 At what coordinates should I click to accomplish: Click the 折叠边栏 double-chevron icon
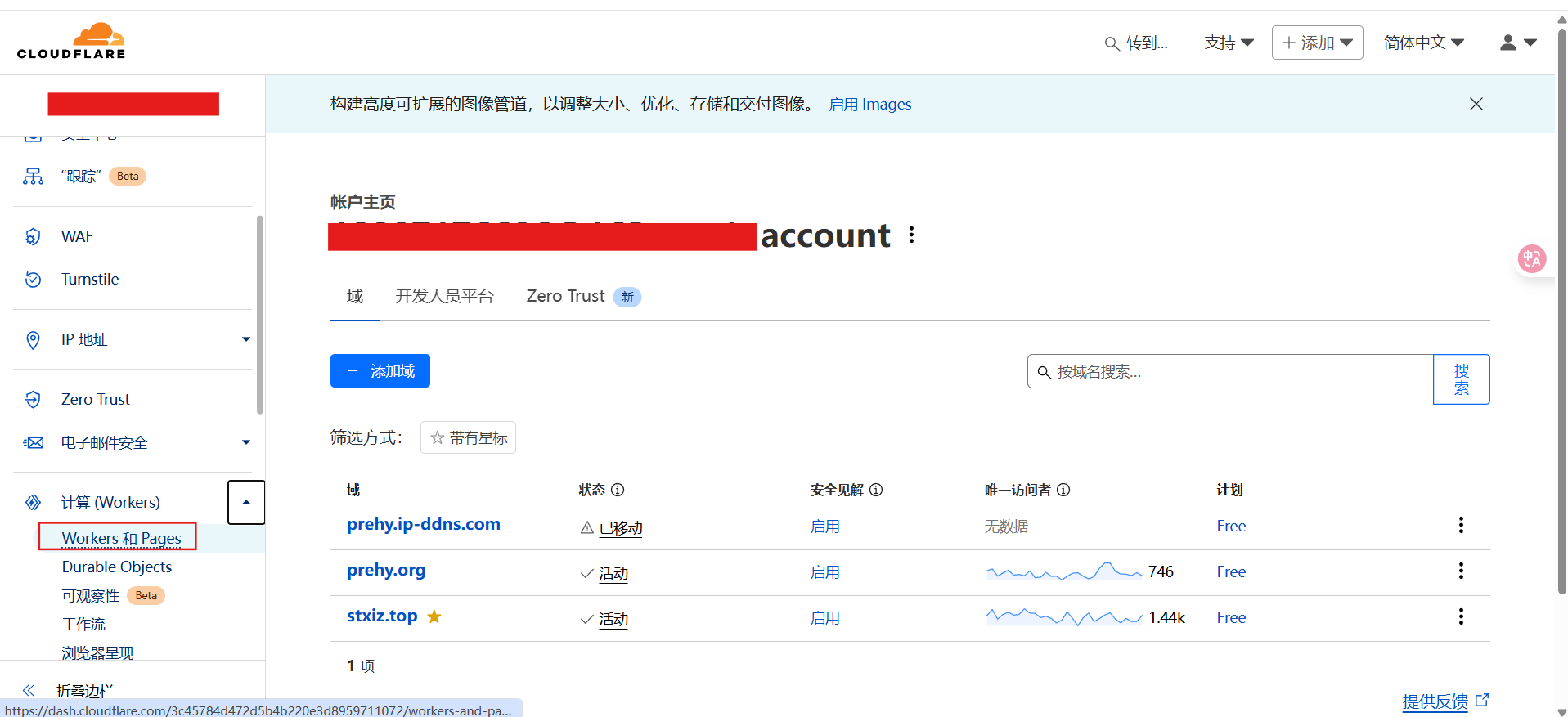[29, 690]
